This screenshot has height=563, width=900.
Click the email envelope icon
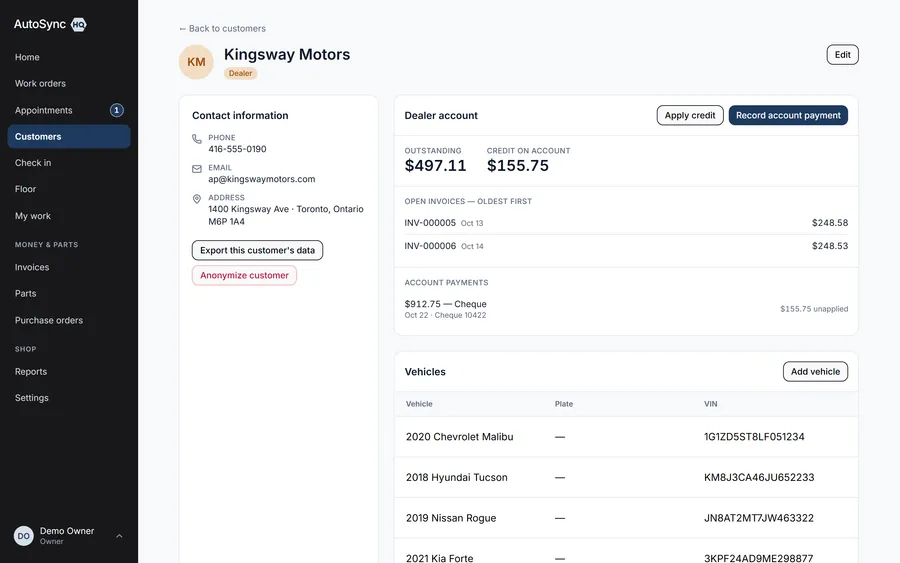(x=197, y=169)
